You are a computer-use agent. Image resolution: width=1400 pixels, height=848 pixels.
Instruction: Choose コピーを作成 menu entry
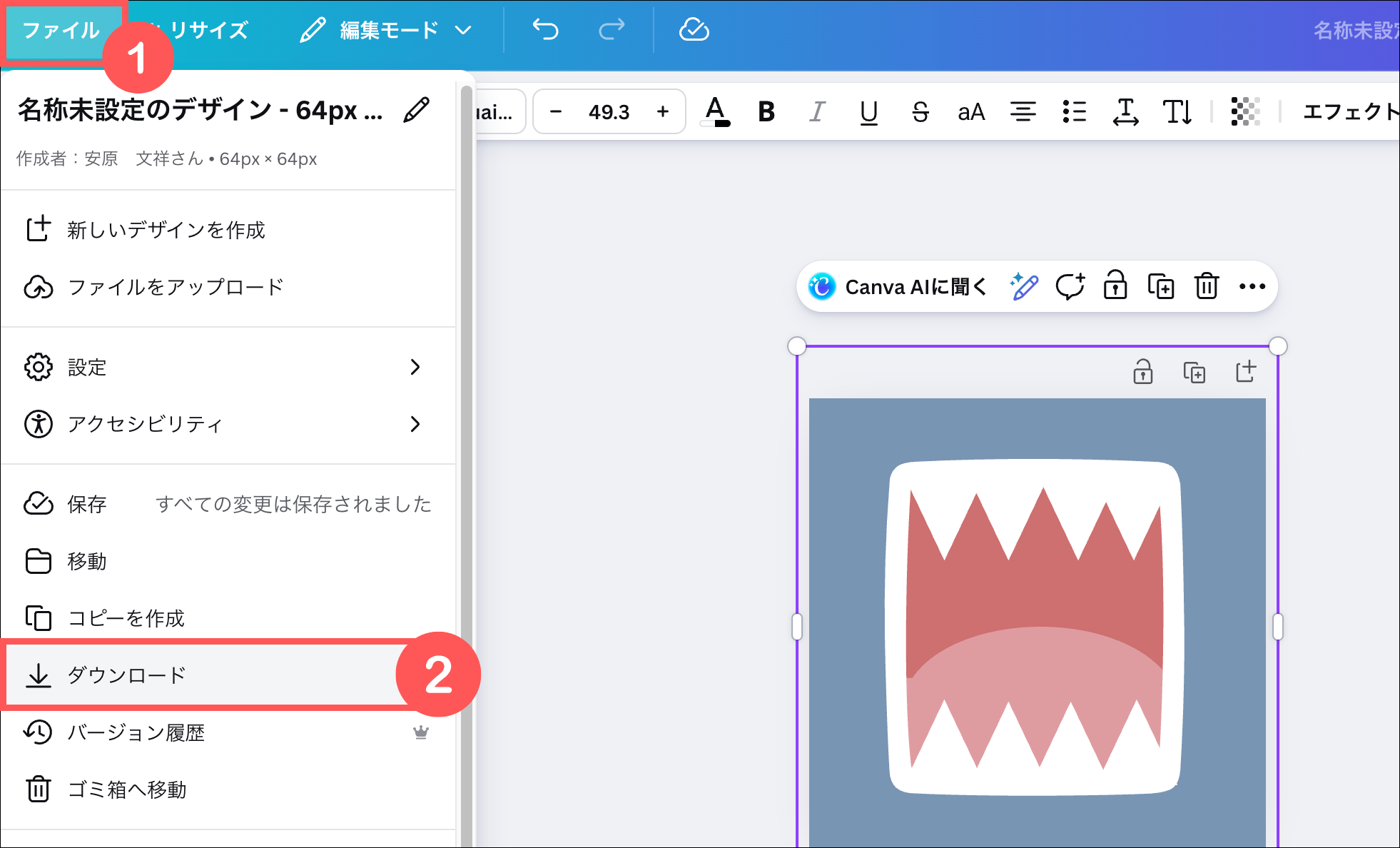[126, 618]
